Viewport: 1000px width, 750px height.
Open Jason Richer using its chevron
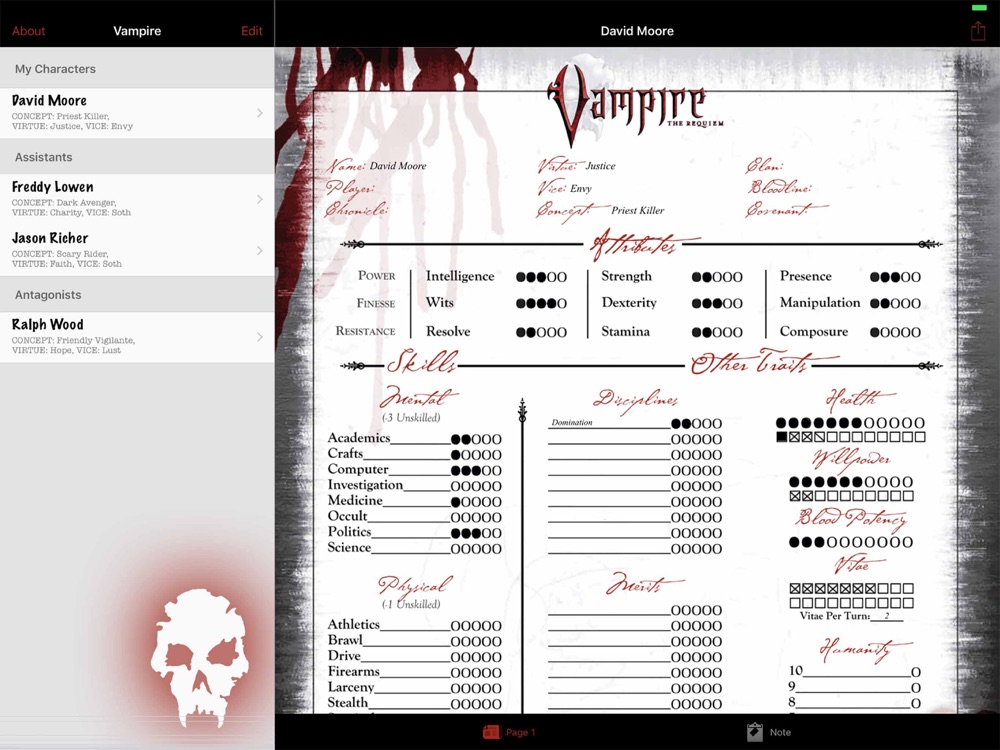(260, 251)
